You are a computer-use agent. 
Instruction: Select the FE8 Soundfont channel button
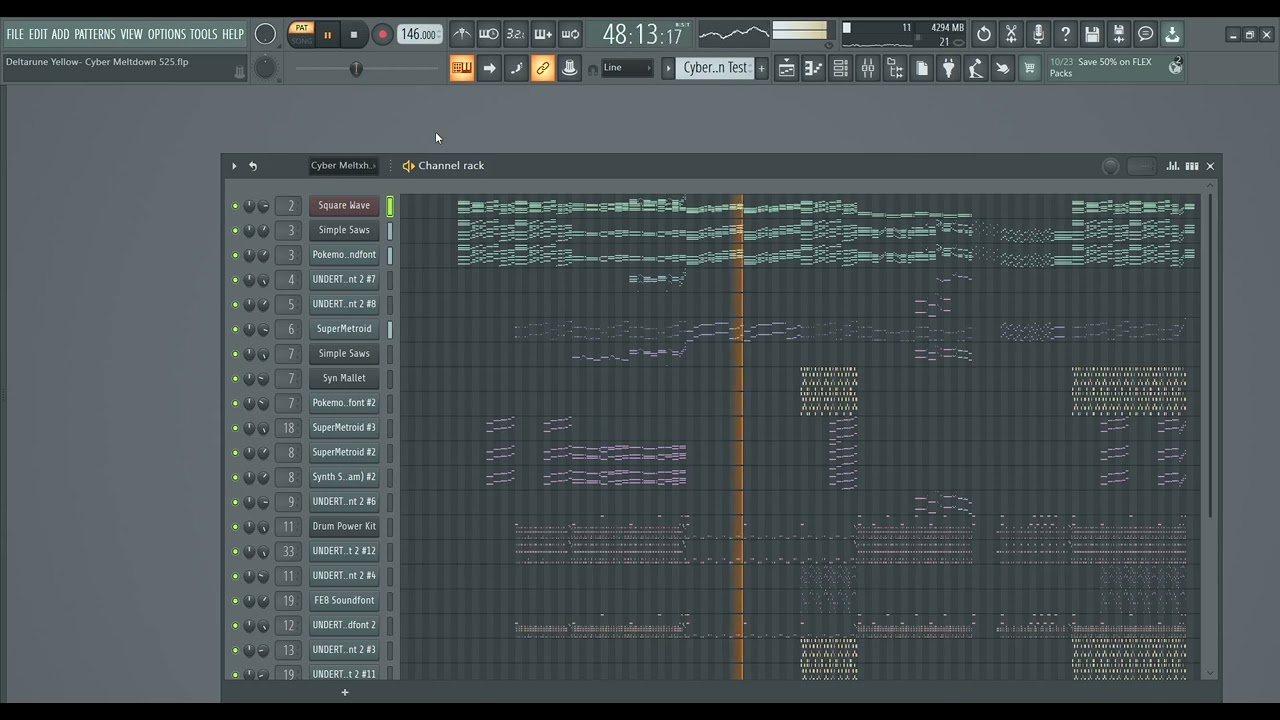click(x=344, y=600)
